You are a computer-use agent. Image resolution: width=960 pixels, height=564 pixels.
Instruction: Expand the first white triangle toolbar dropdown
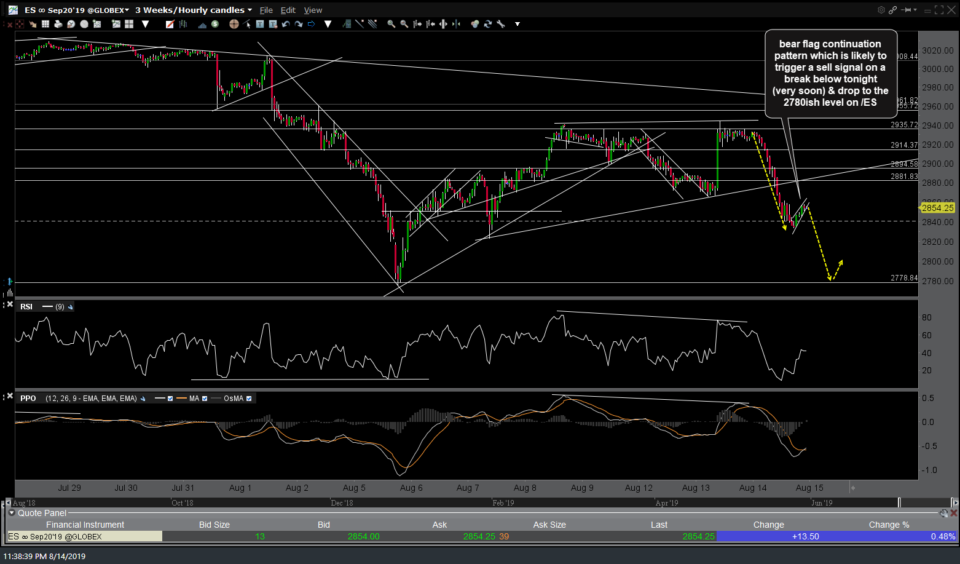click(x=145, y=24)
